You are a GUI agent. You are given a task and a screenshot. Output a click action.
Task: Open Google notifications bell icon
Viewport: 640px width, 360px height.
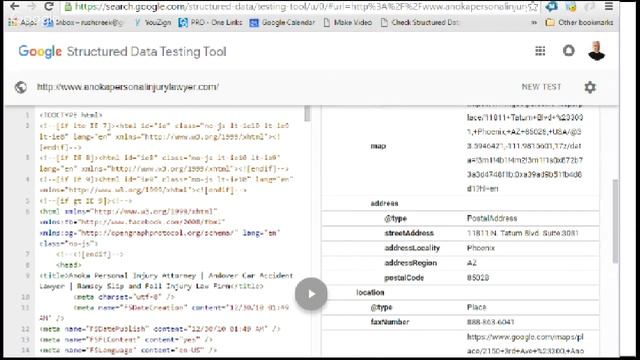[x=569, y=51]
